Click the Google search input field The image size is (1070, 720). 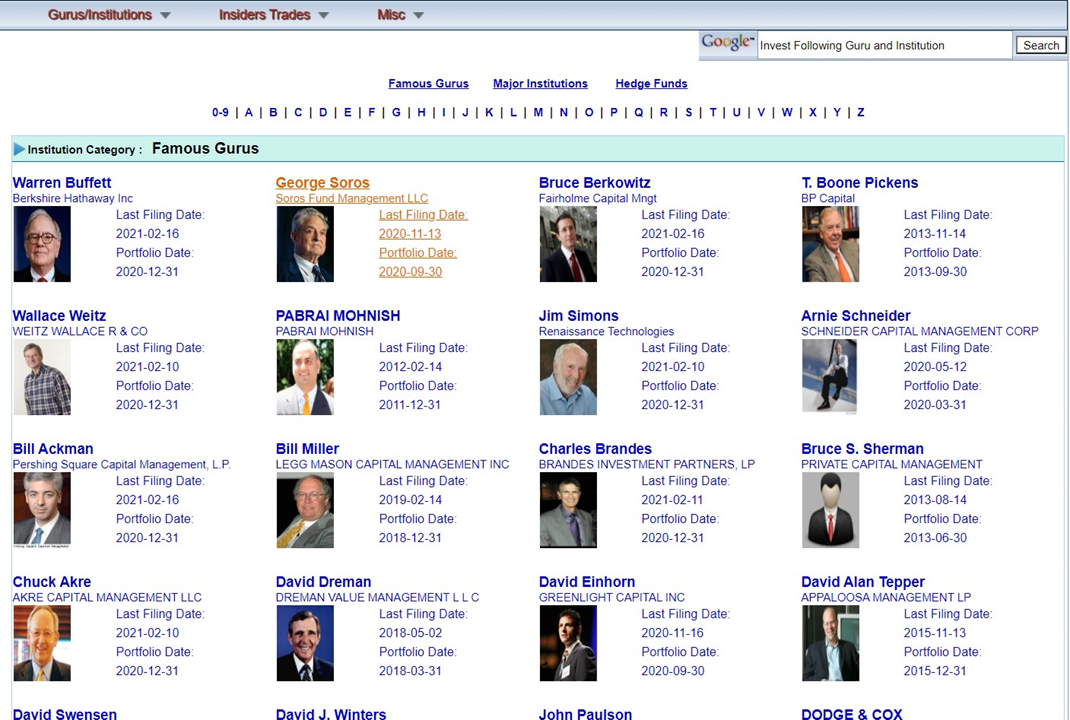[x=884, y=46]
